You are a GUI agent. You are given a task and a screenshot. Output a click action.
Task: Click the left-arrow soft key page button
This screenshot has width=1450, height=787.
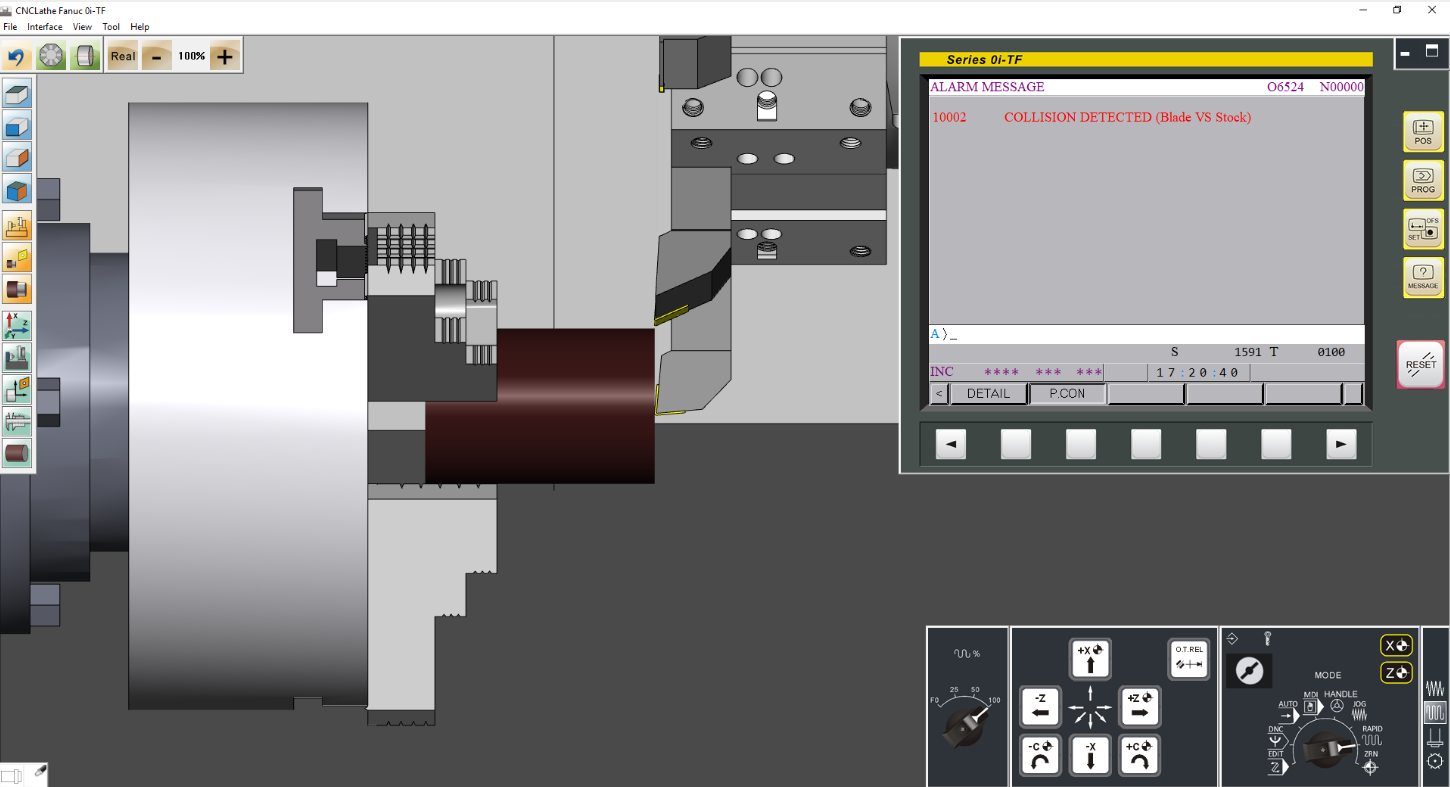(x=951, y=443)
